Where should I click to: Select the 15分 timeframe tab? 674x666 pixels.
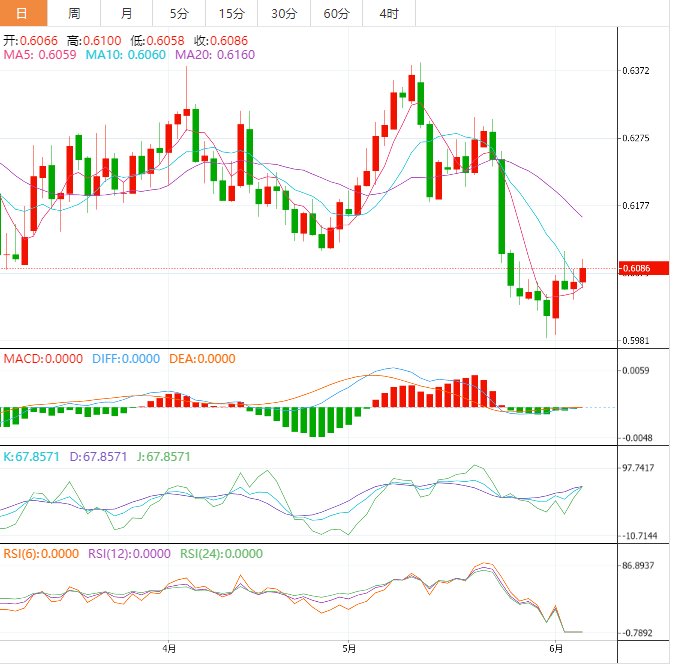[230, 13]
